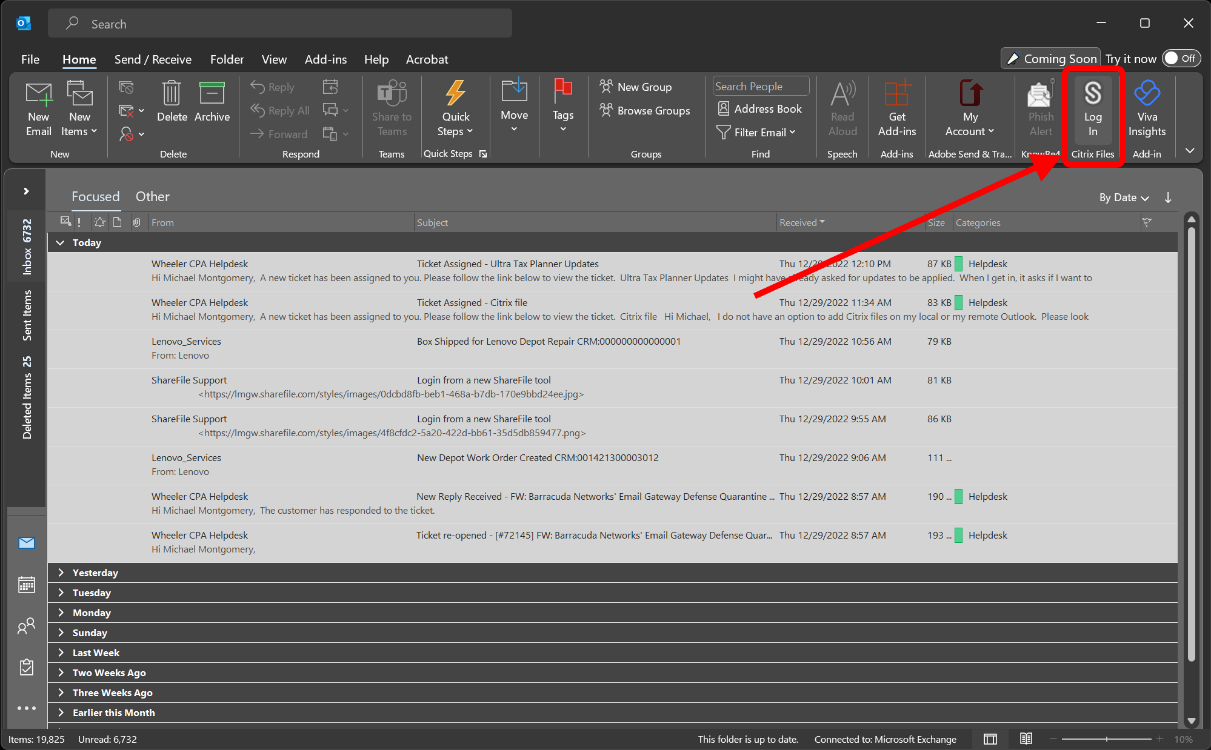1211x750 pixels.
Task: Click the Meeting reply icon
Action: (331, 88)
